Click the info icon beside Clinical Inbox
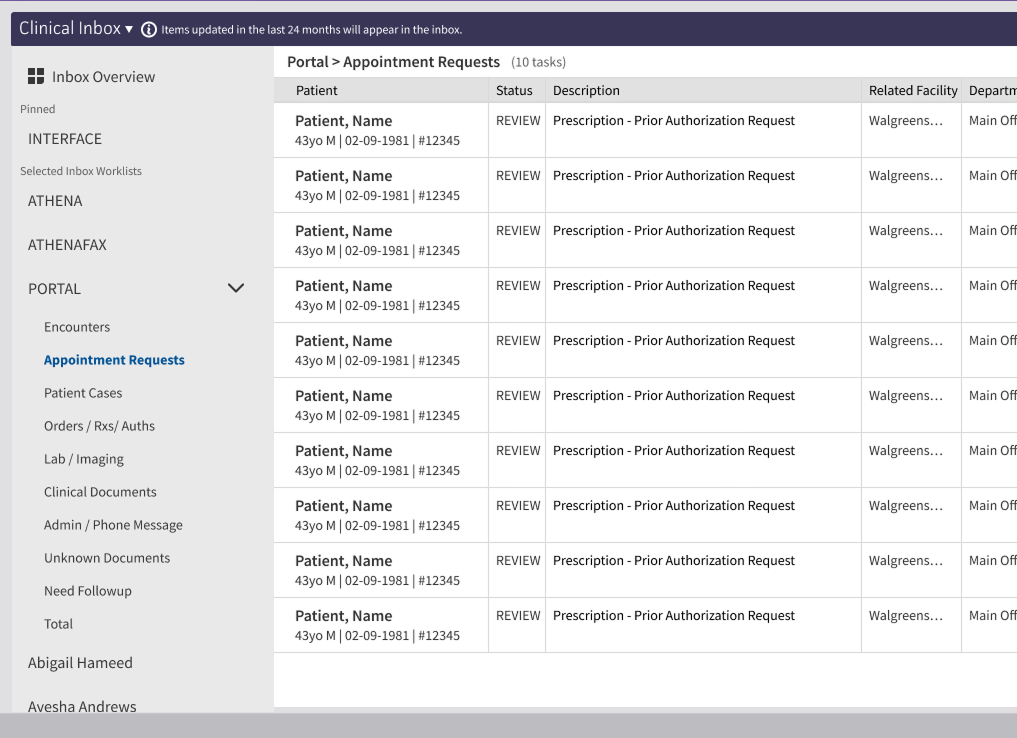1017x738 pixels. [x=149, y=30]
